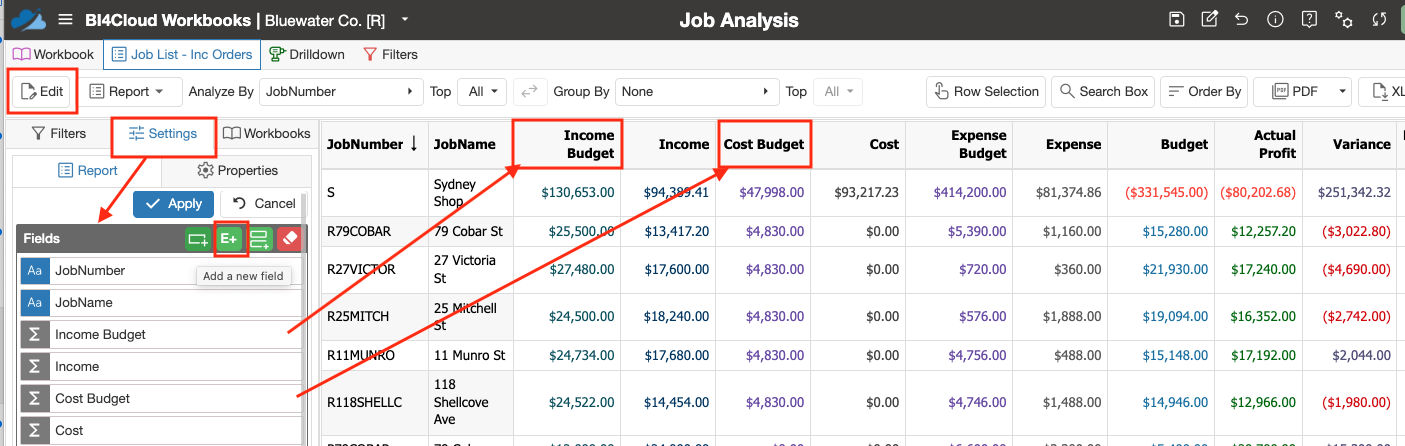Toggle Row Selection
This screenshot has height=446, width=1405.
(986, 91)
